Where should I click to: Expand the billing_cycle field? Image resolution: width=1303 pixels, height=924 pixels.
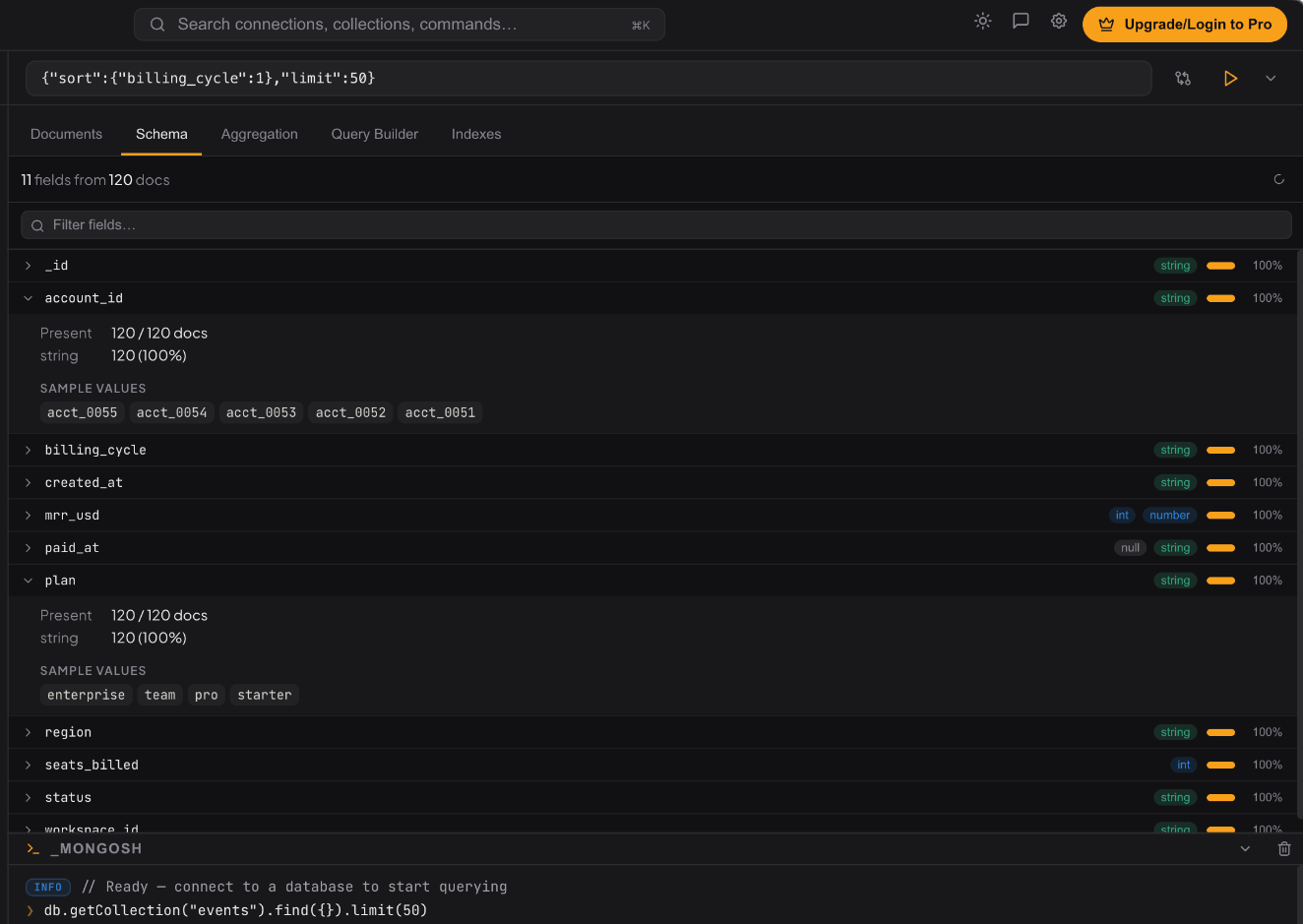pyautogui.click(x=29, y=450)
